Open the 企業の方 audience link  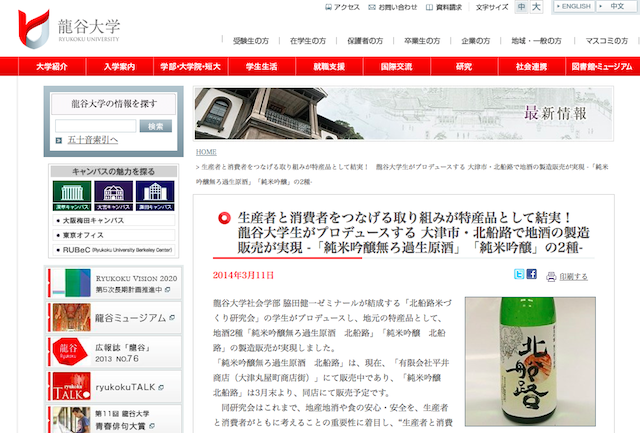point(476,41)
